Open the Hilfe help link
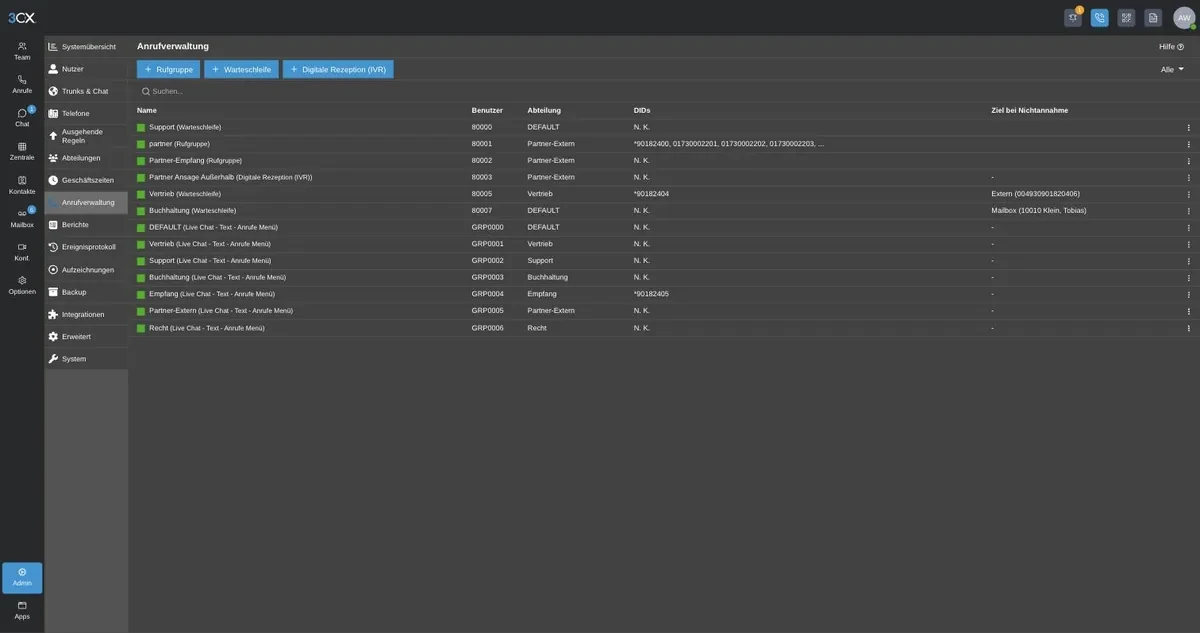Image resolution: width=1200 pixels, height=633 pixels. click(1171, 46)
